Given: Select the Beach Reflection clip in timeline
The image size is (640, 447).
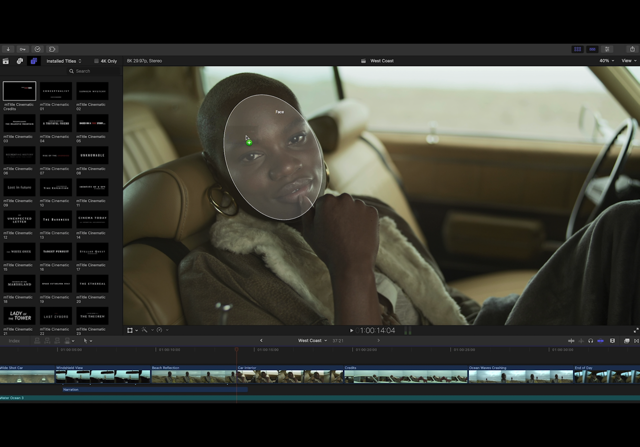Looking at the screenshot, I should [194, 374].
